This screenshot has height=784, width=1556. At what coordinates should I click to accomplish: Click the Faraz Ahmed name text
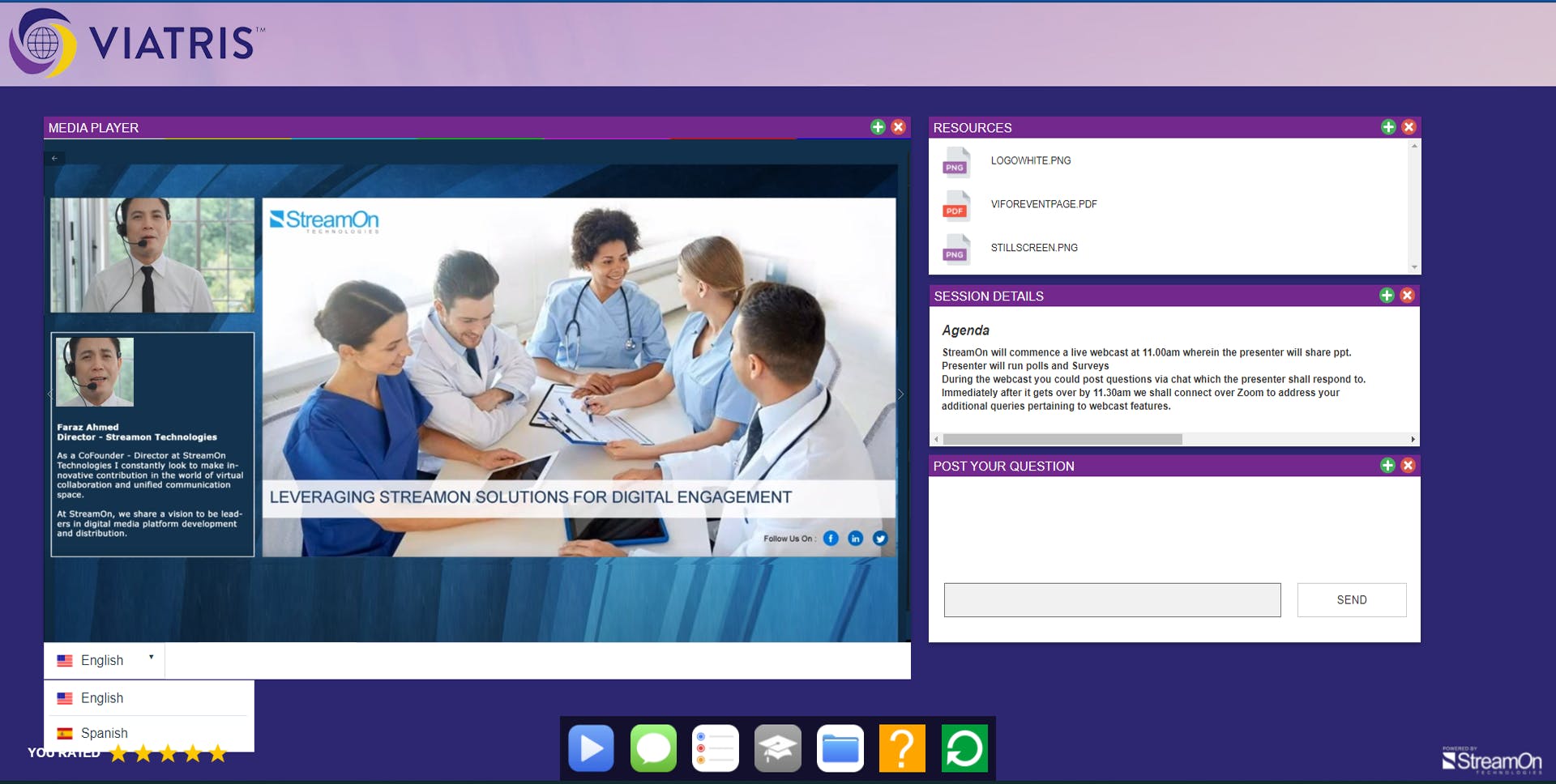point(88,427)
